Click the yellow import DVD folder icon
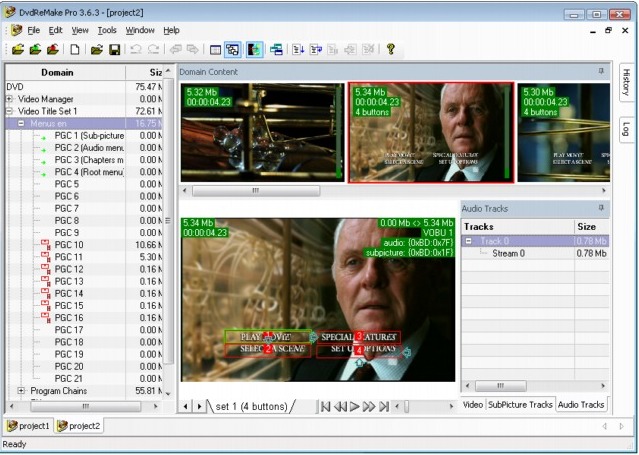Image resolution: width=639 pixels, height=455 pixels. [x=18, y=50]
